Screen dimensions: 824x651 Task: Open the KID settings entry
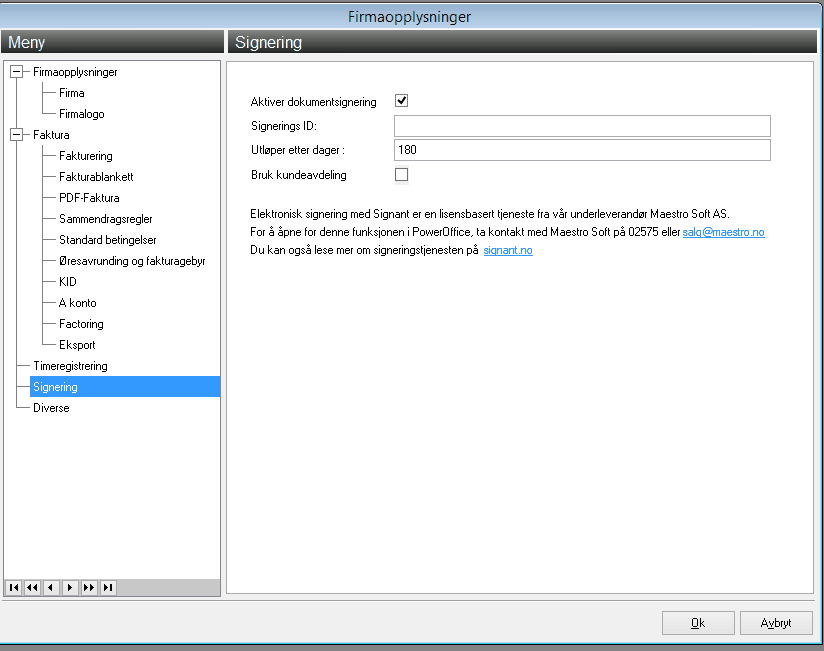click(68, 282)
